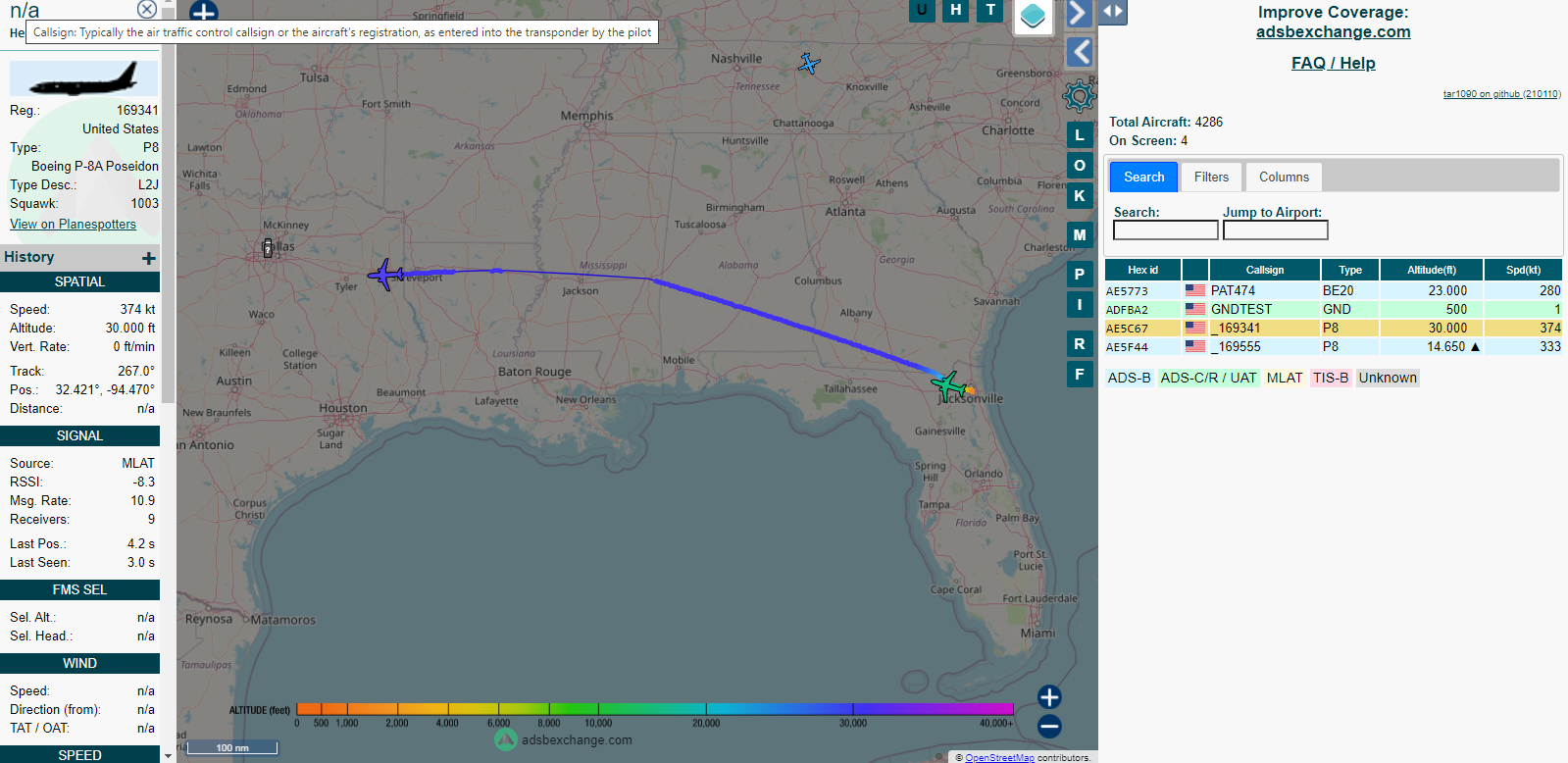The height and width of the screenshot is (763, 1568).
Task: Sort table by Callsign column
Action: [x=1265, y=270]
